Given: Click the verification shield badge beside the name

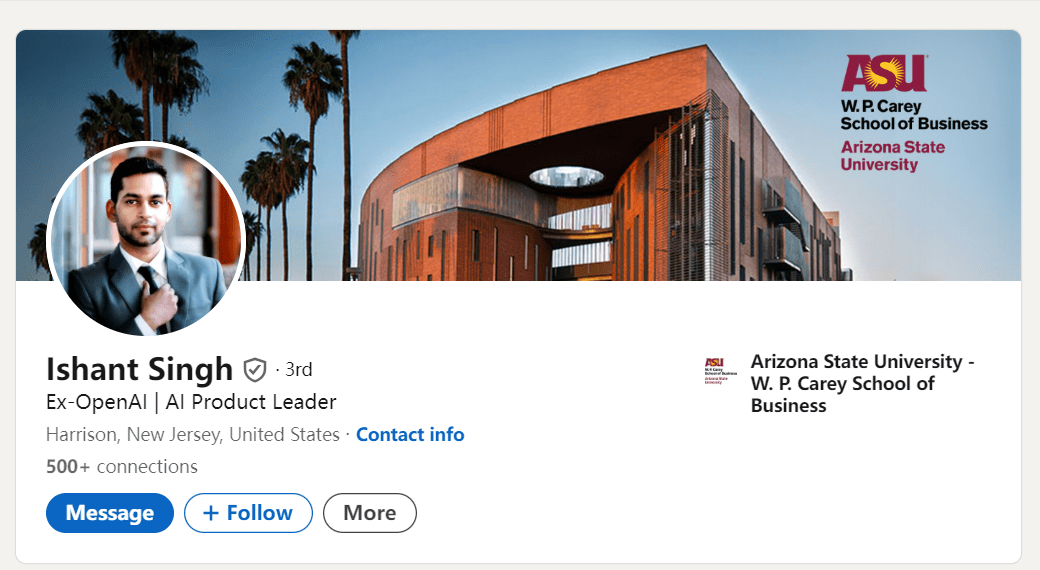Looking at the screenshot, I should pos(255,370).
